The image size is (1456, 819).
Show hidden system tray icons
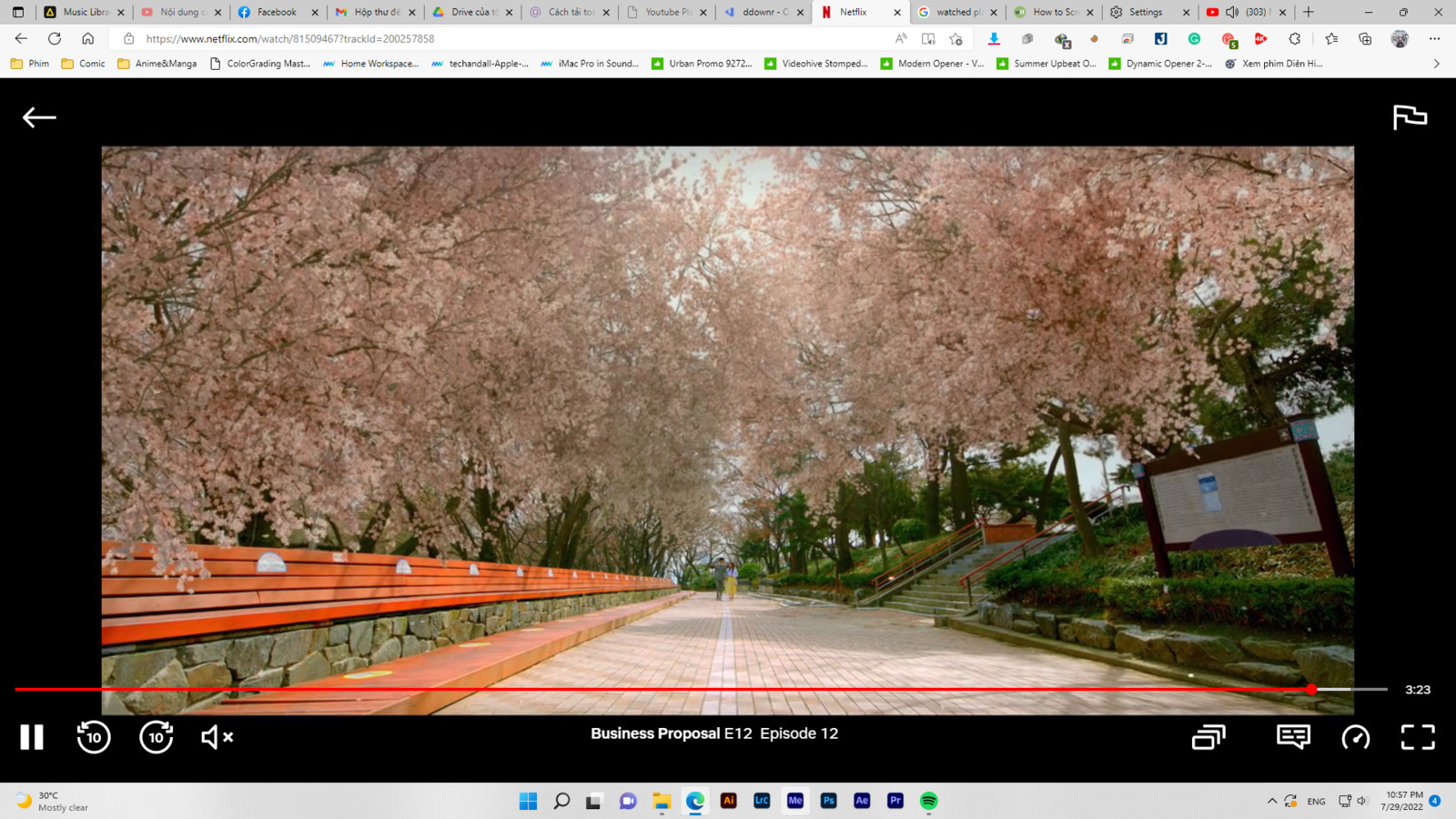coord(1271,801)
